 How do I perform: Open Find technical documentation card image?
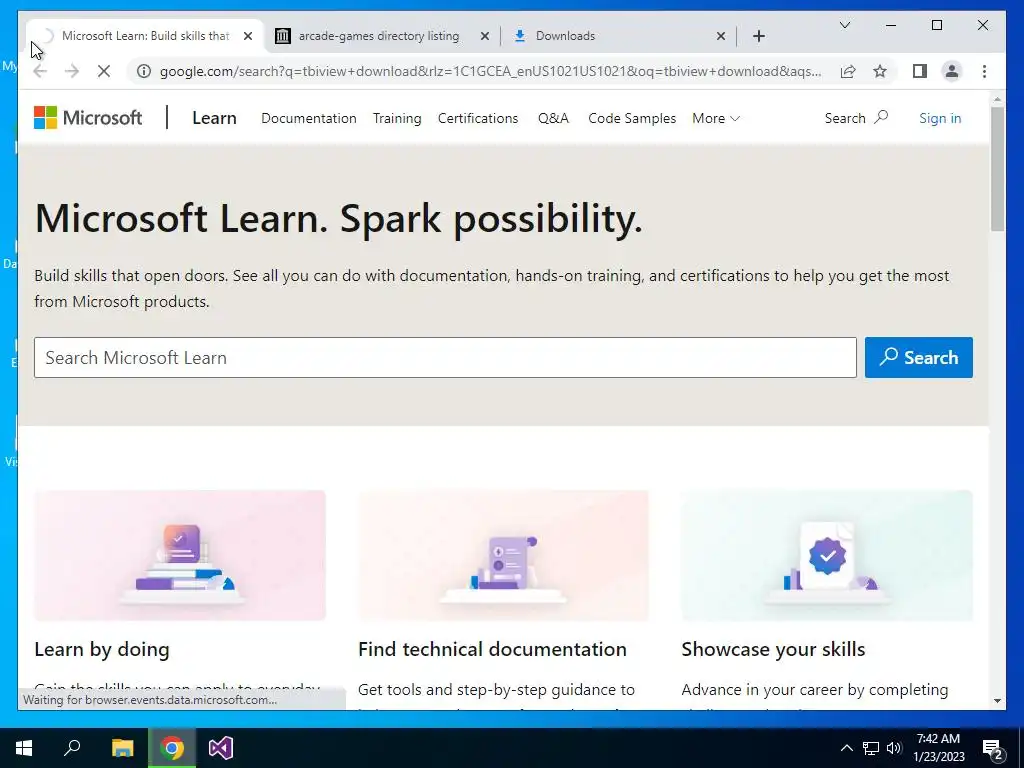point(504,555)
